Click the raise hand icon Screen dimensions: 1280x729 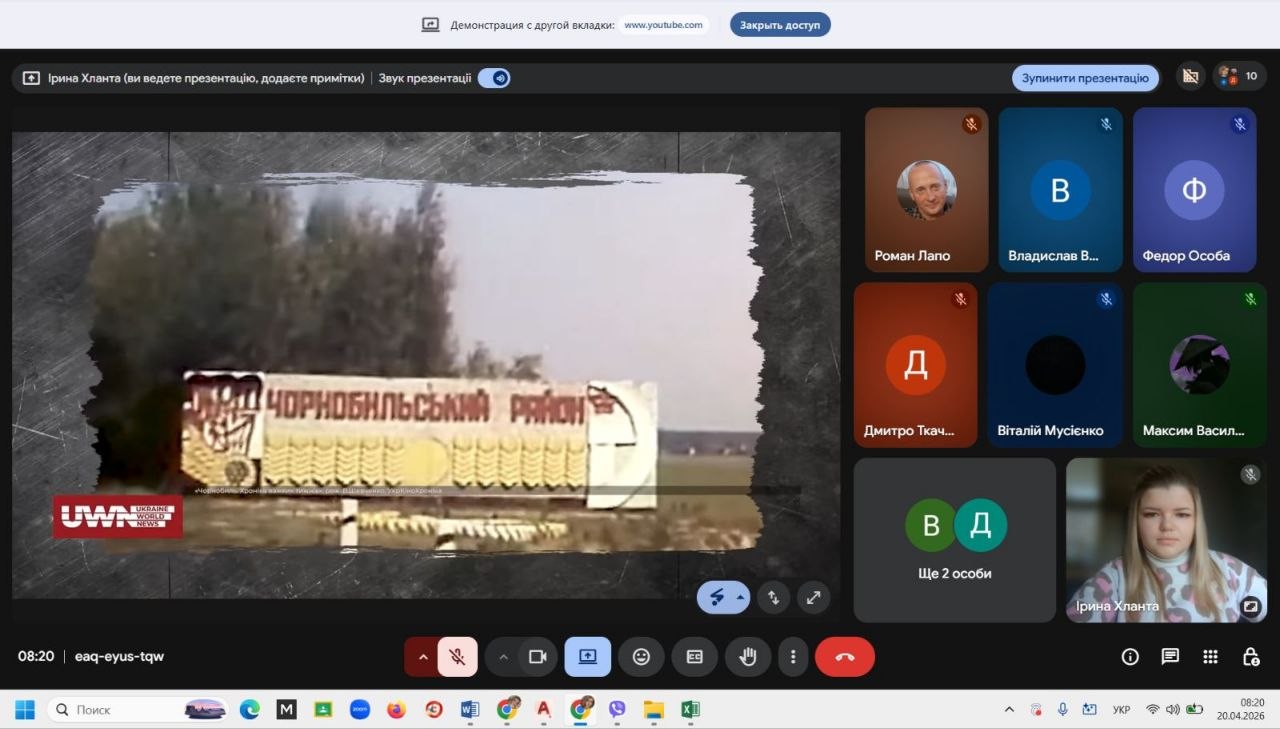point(748,657)
